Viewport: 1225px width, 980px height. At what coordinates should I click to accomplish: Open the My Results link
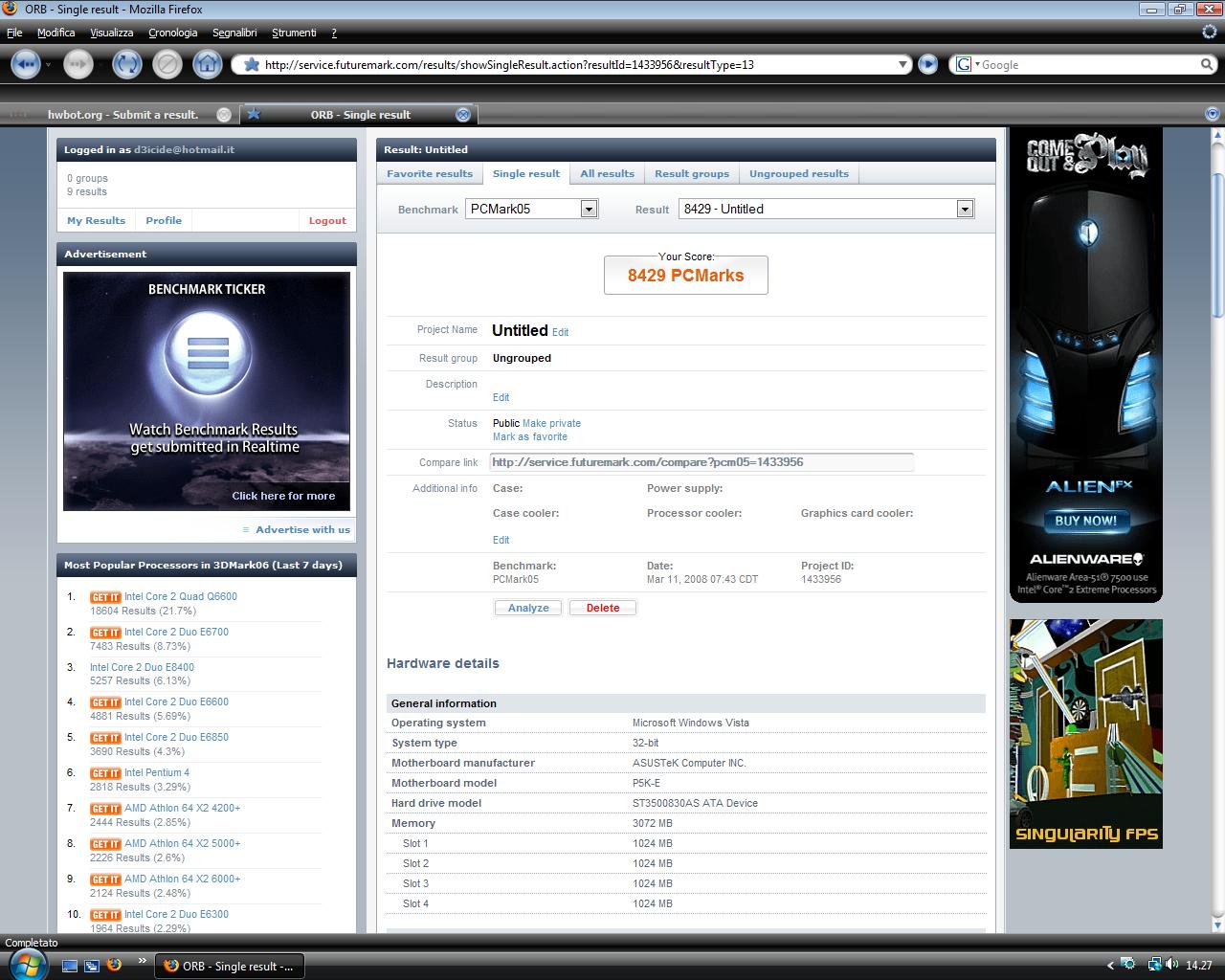coord(96,220)
